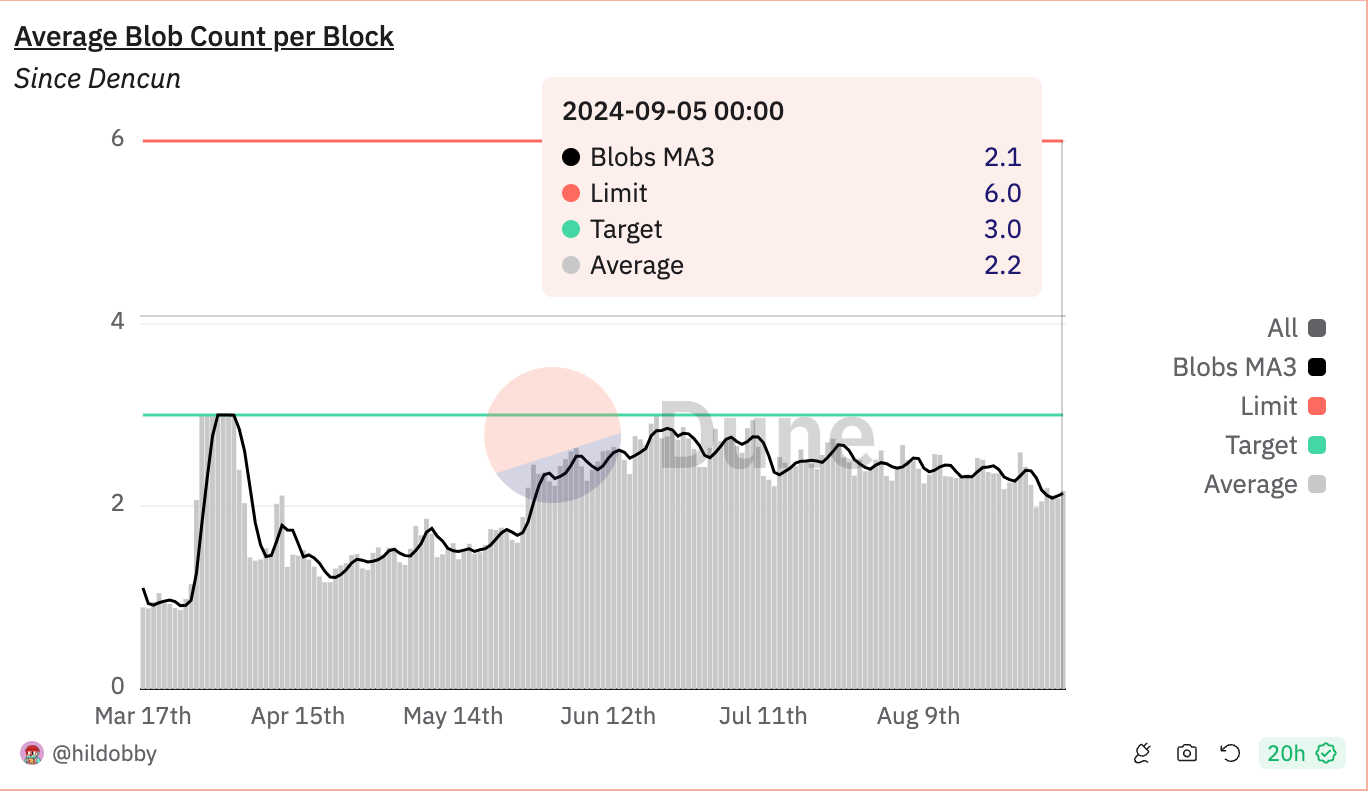Image resolution: width=1368 pixels, height=792 pixels.
Task: Toggle the Target series legend entry
Action: tap(1261, 445)
